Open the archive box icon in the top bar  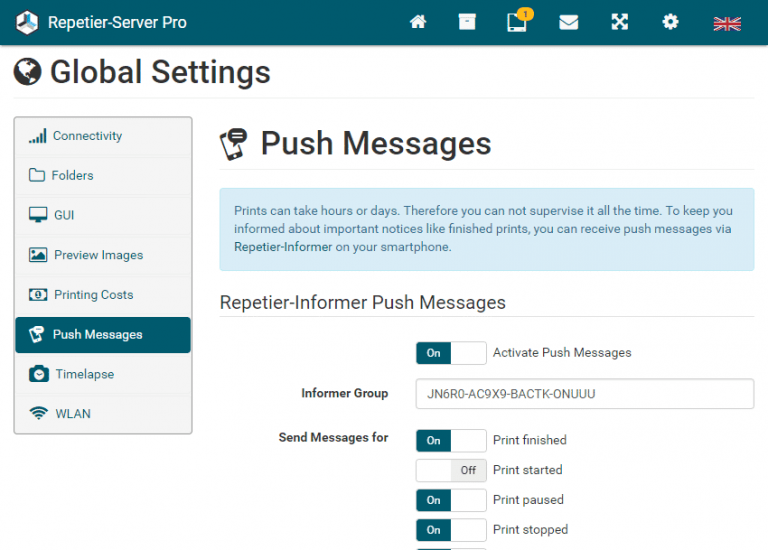coord(467,22)
